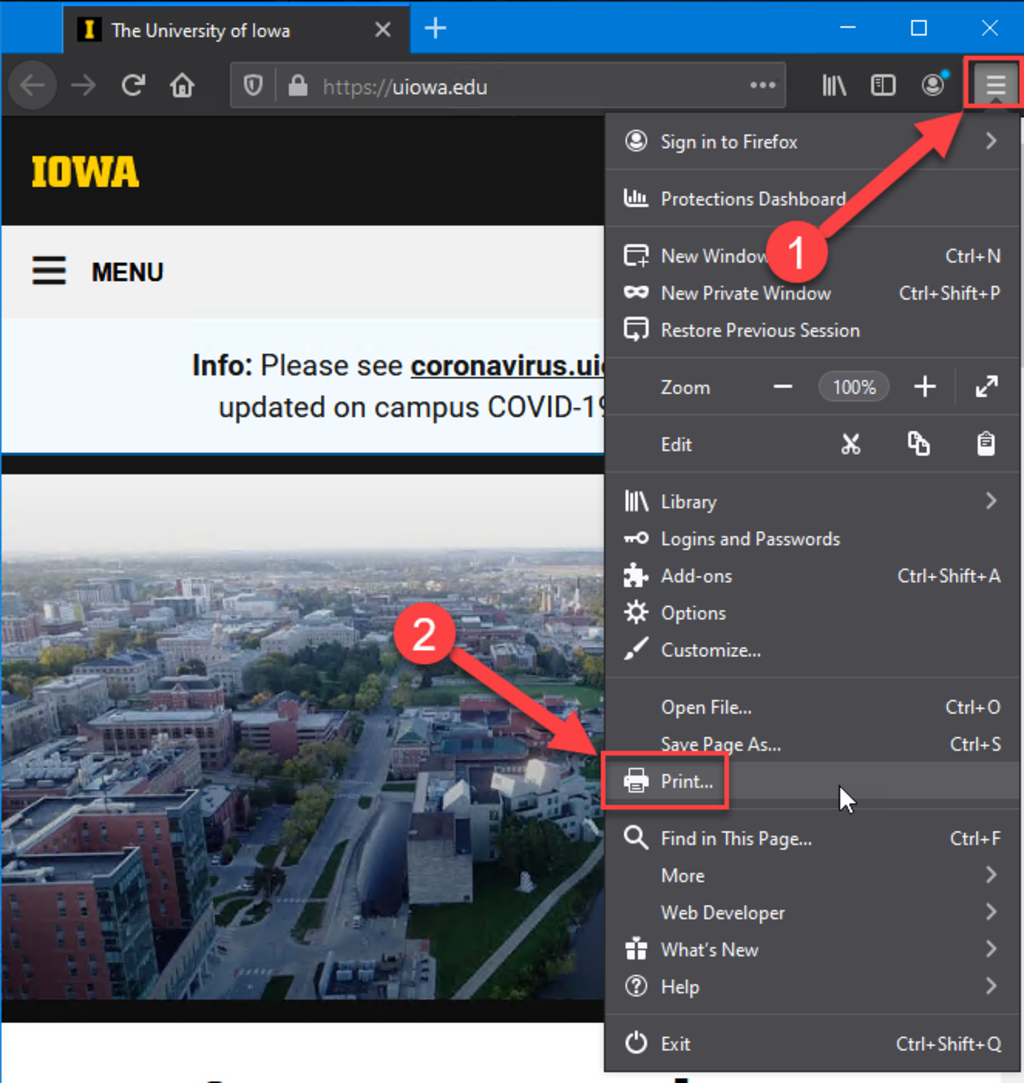This screenshot has width=1024, height=1083.
Task: Choose Logins and Passwords
Action: pos(751,538)
